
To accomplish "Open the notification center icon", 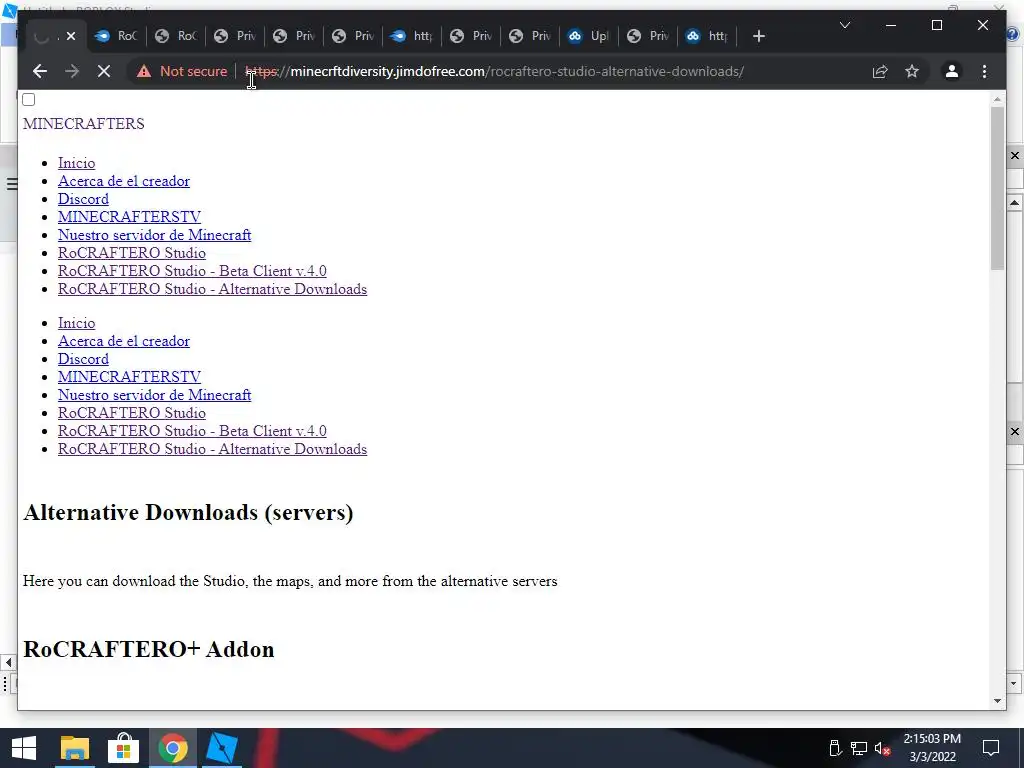I will coord(991,748).
